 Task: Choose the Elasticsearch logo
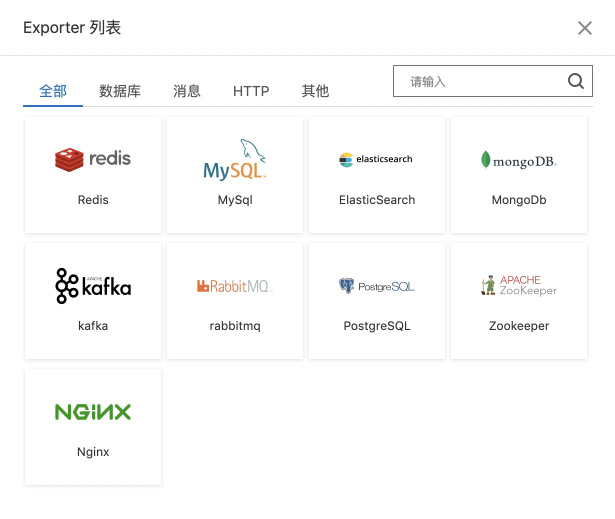(x=376, y=159)
